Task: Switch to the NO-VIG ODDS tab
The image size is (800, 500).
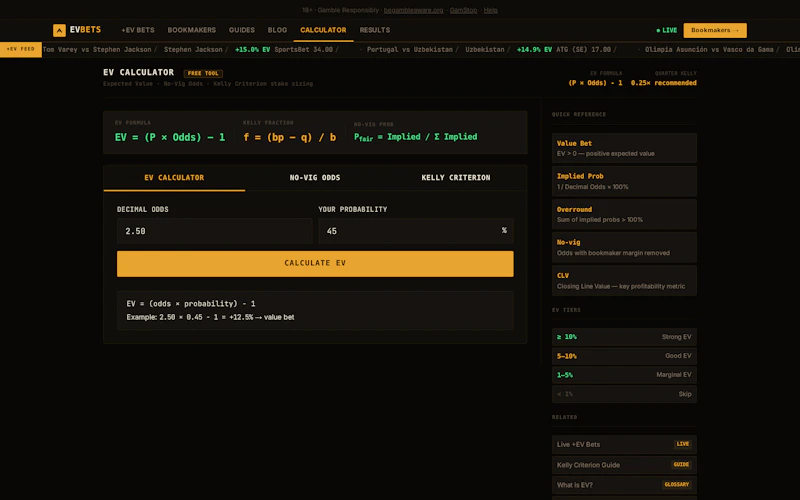Action: [315, 178]
